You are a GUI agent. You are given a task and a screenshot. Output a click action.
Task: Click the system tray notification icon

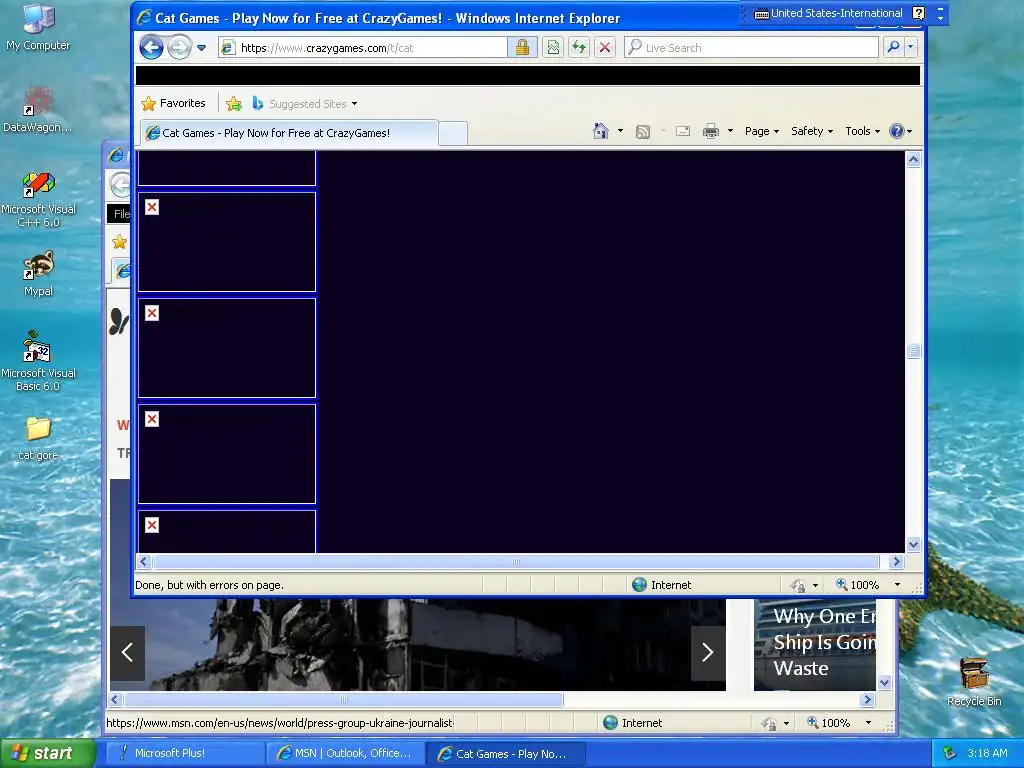[949, 753]
